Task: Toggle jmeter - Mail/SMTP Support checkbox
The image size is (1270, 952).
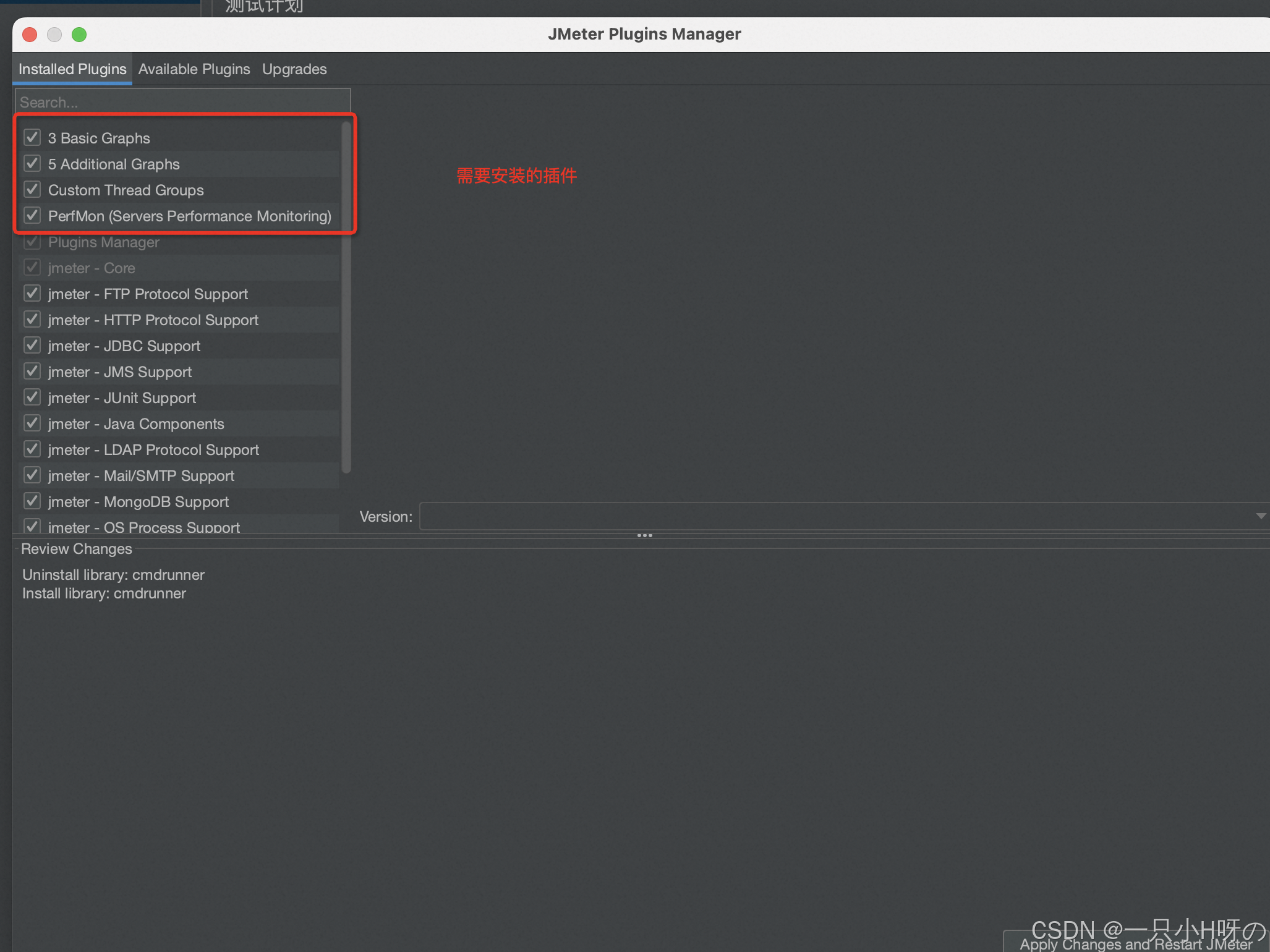Action: (32, 475)
